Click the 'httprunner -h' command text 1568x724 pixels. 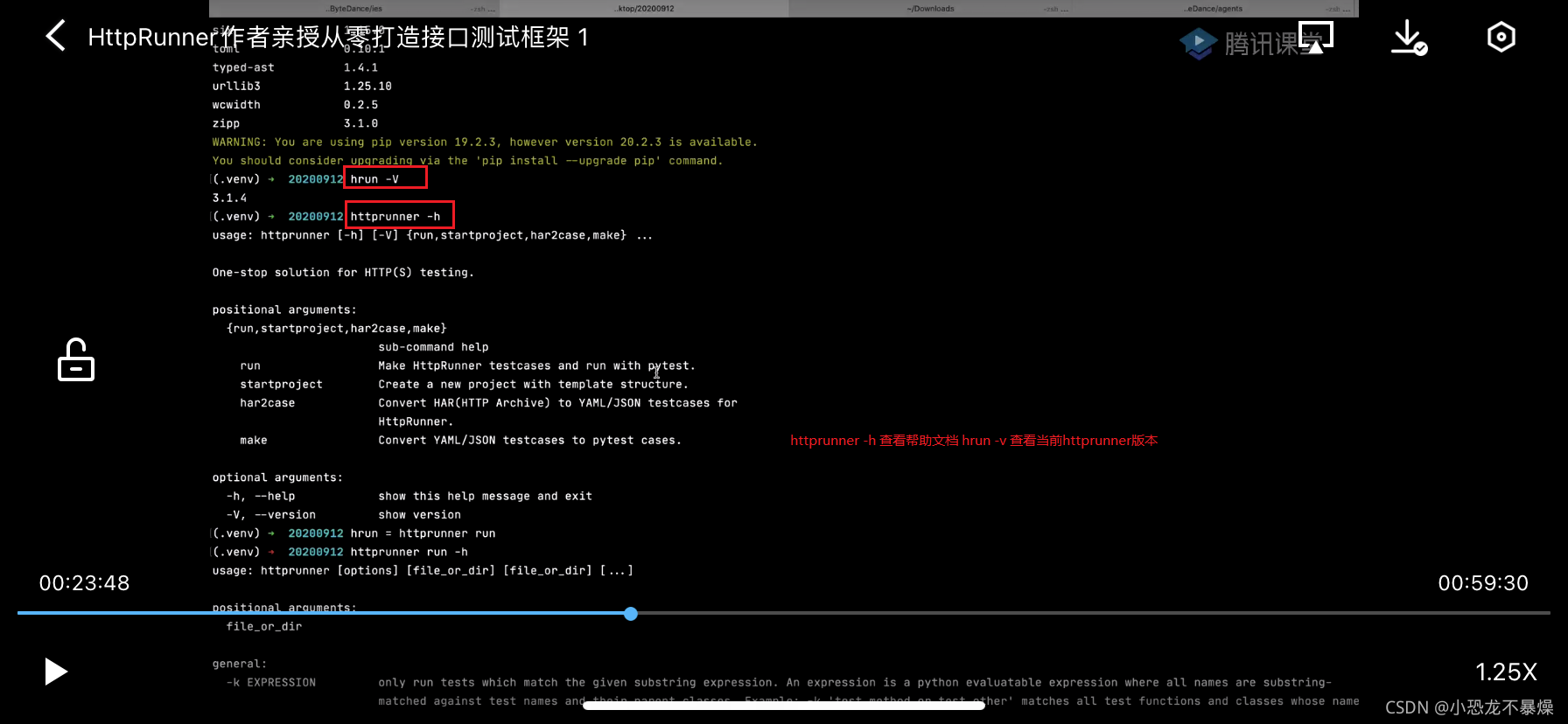(x=395, y=217)
